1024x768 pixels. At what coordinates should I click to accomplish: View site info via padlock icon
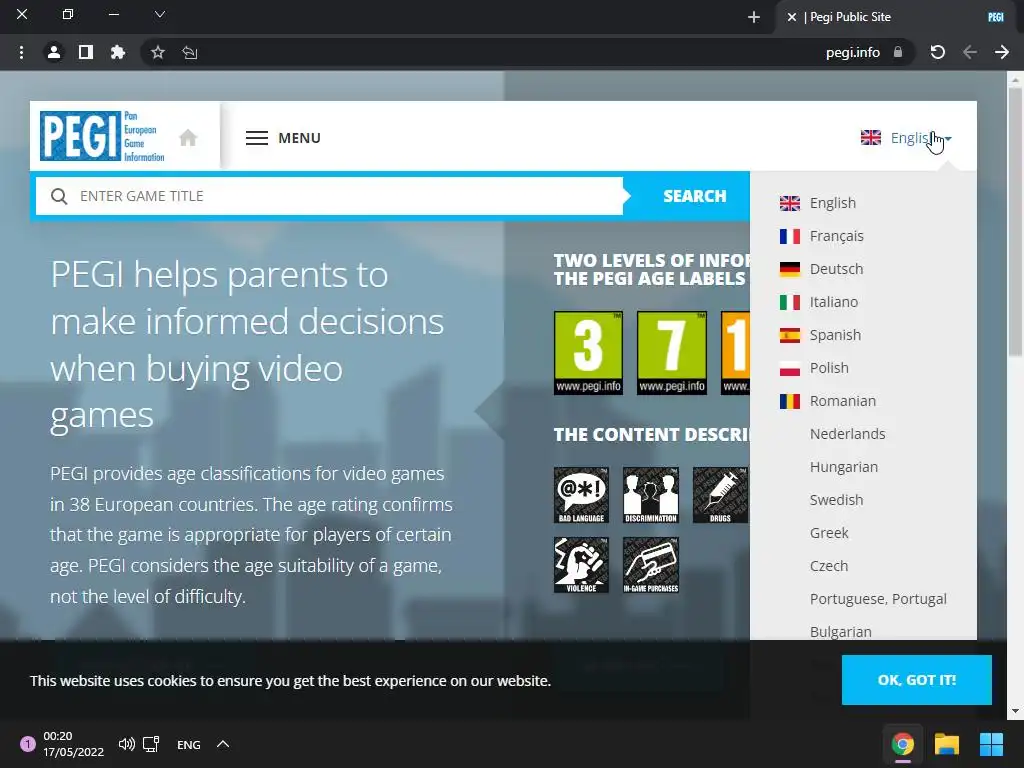pos(898,52)
